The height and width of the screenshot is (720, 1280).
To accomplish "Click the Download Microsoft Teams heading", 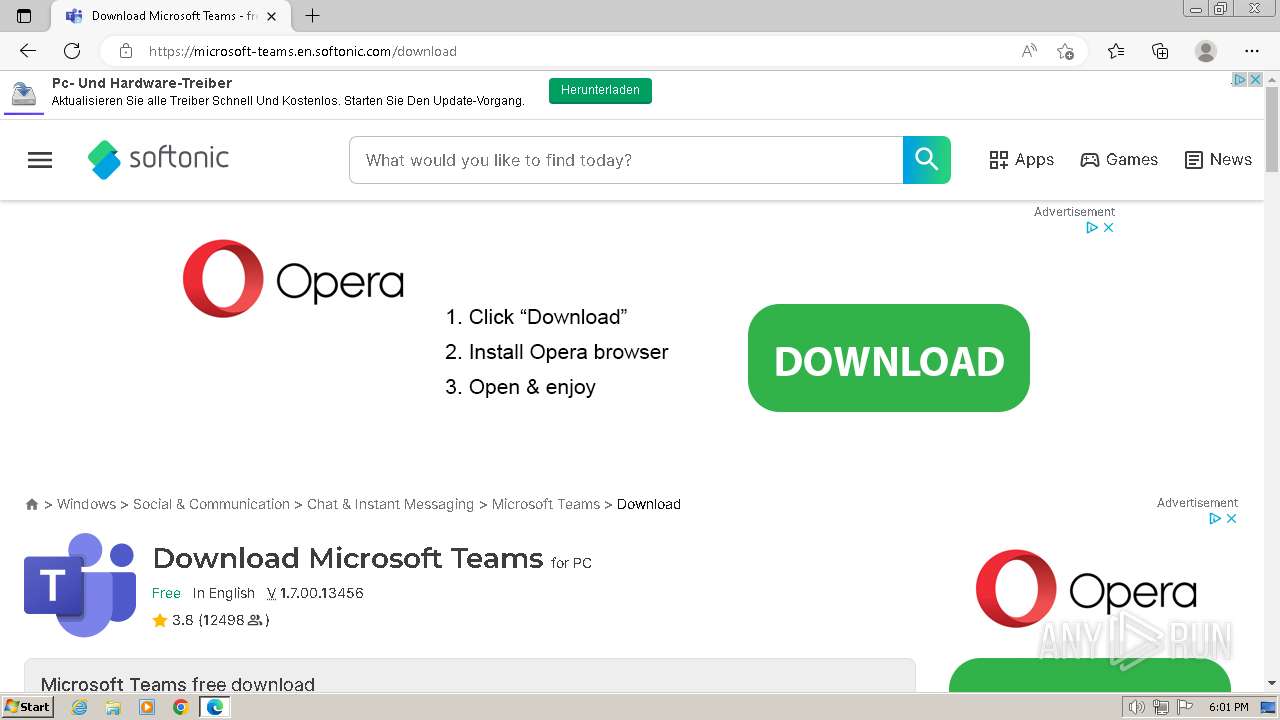I will (x=347, y=558).
